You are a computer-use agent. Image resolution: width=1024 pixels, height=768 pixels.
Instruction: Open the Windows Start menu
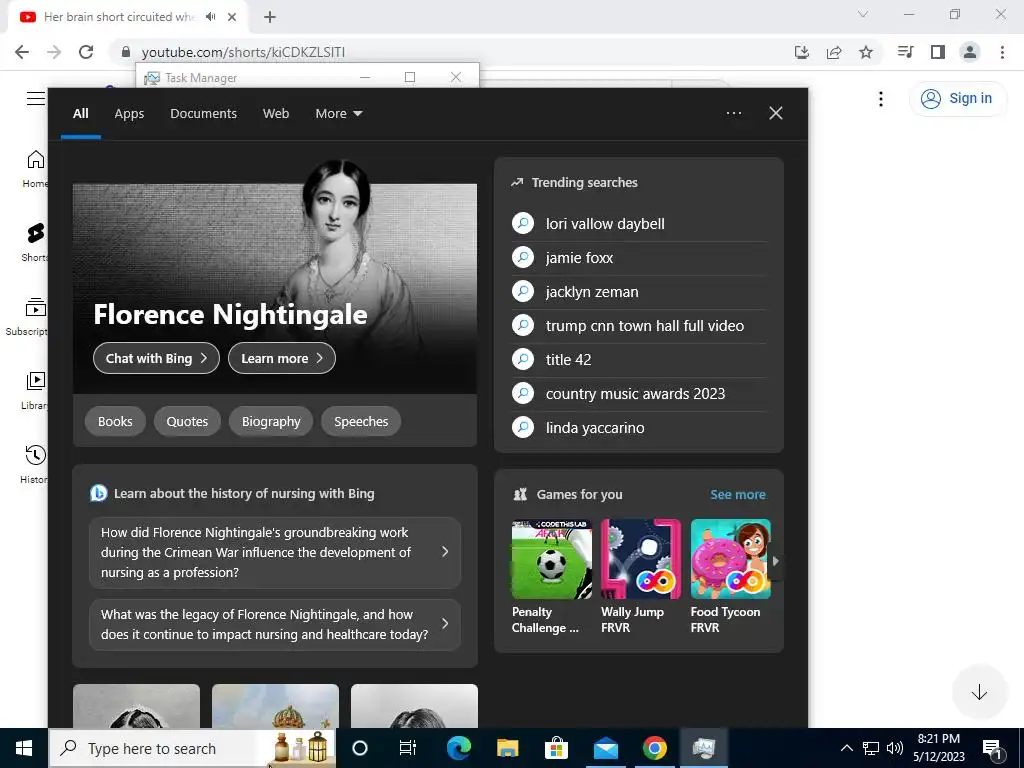[24, 748]
